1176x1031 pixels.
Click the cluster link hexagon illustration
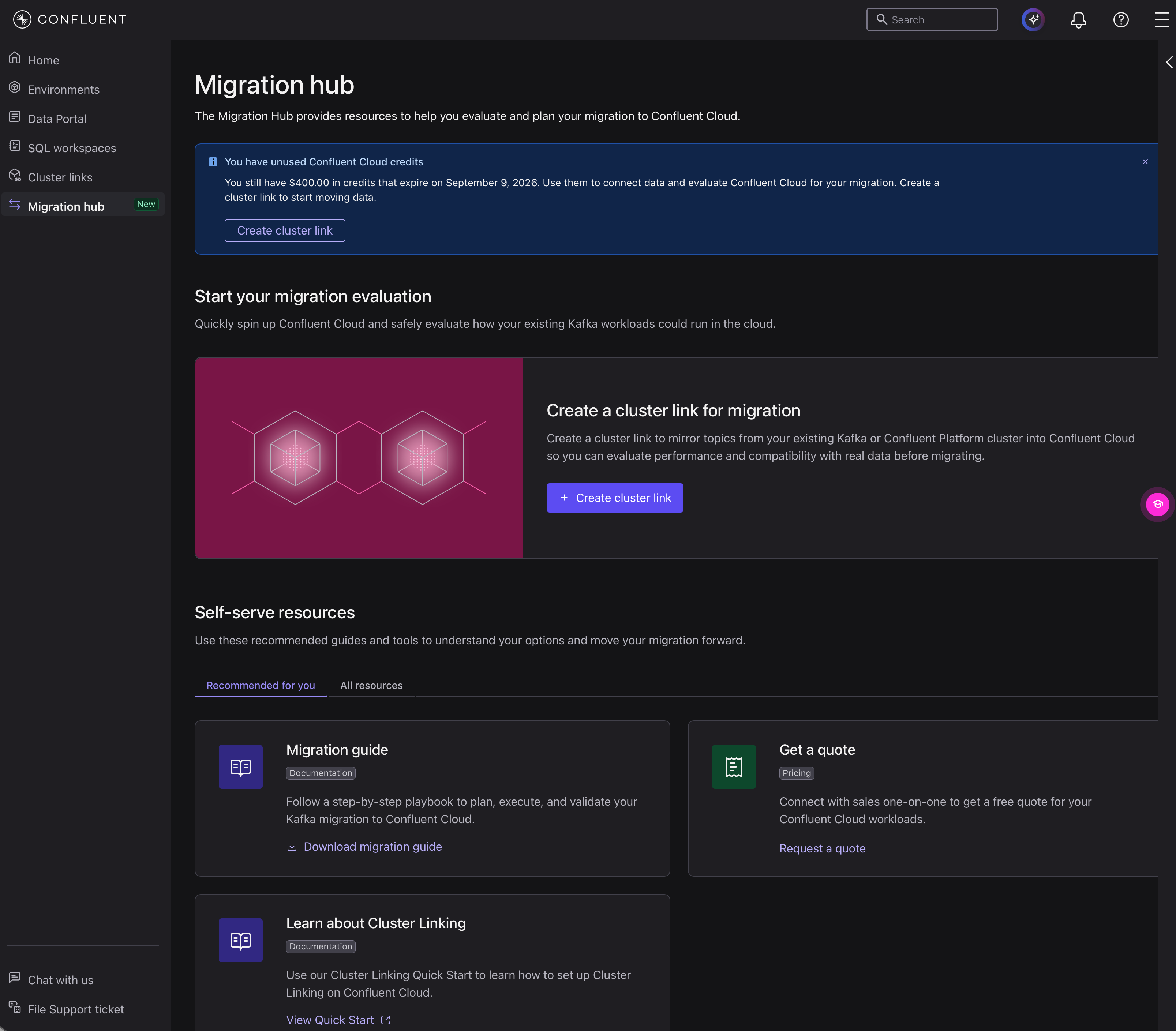tap(359, 458)
